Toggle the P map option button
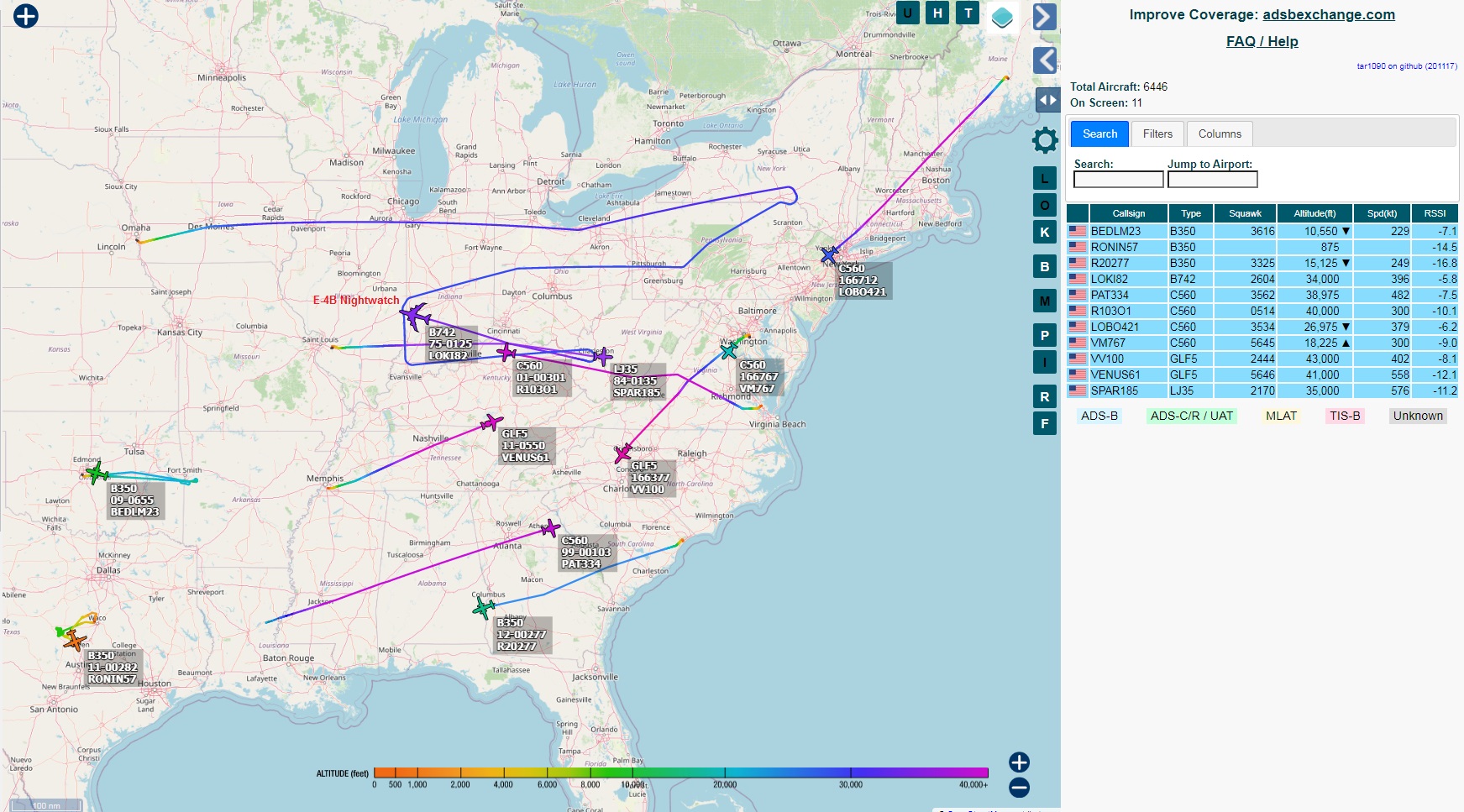Image resolution: width=1464 pixels, height=812 pixels. (1045, 335)
